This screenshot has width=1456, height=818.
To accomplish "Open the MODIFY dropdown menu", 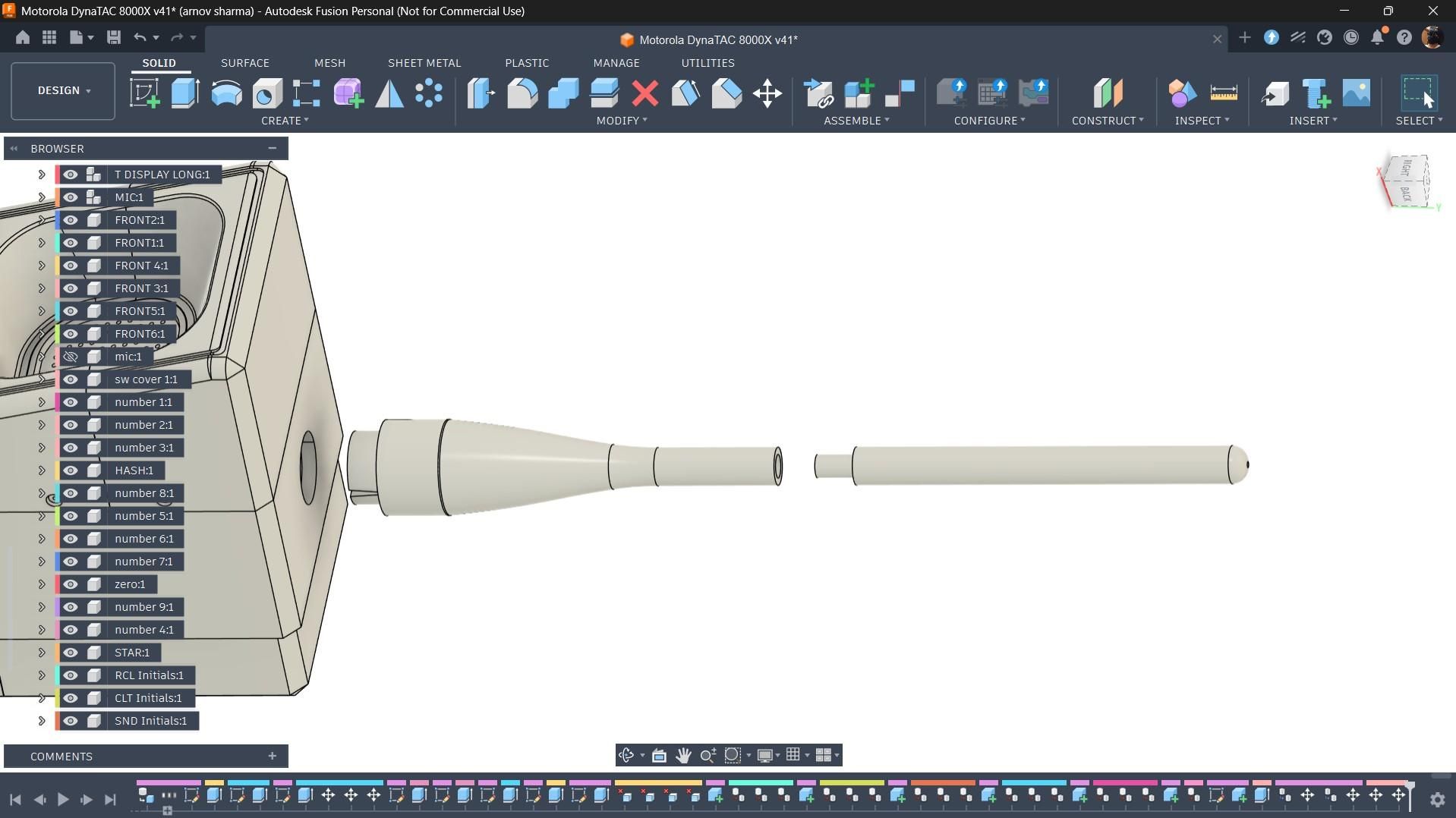I will (622, 121).
